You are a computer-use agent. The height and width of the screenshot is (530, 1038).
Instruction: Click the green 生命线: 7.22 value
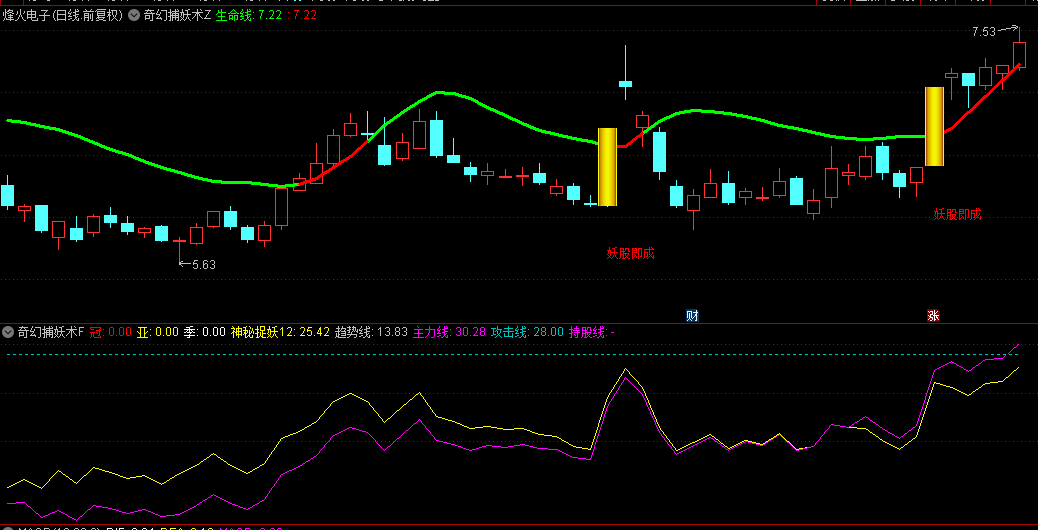[249, 15]
